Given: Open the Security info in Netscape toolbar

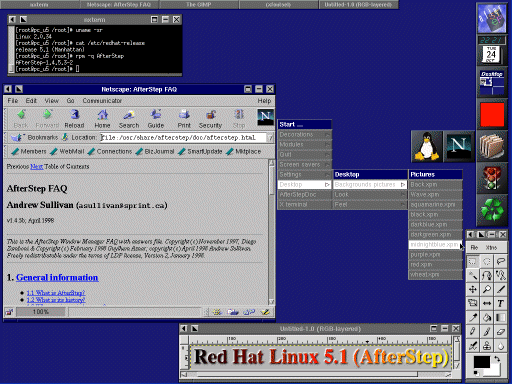Looking at the screenshot, I should tap(210, 119).
